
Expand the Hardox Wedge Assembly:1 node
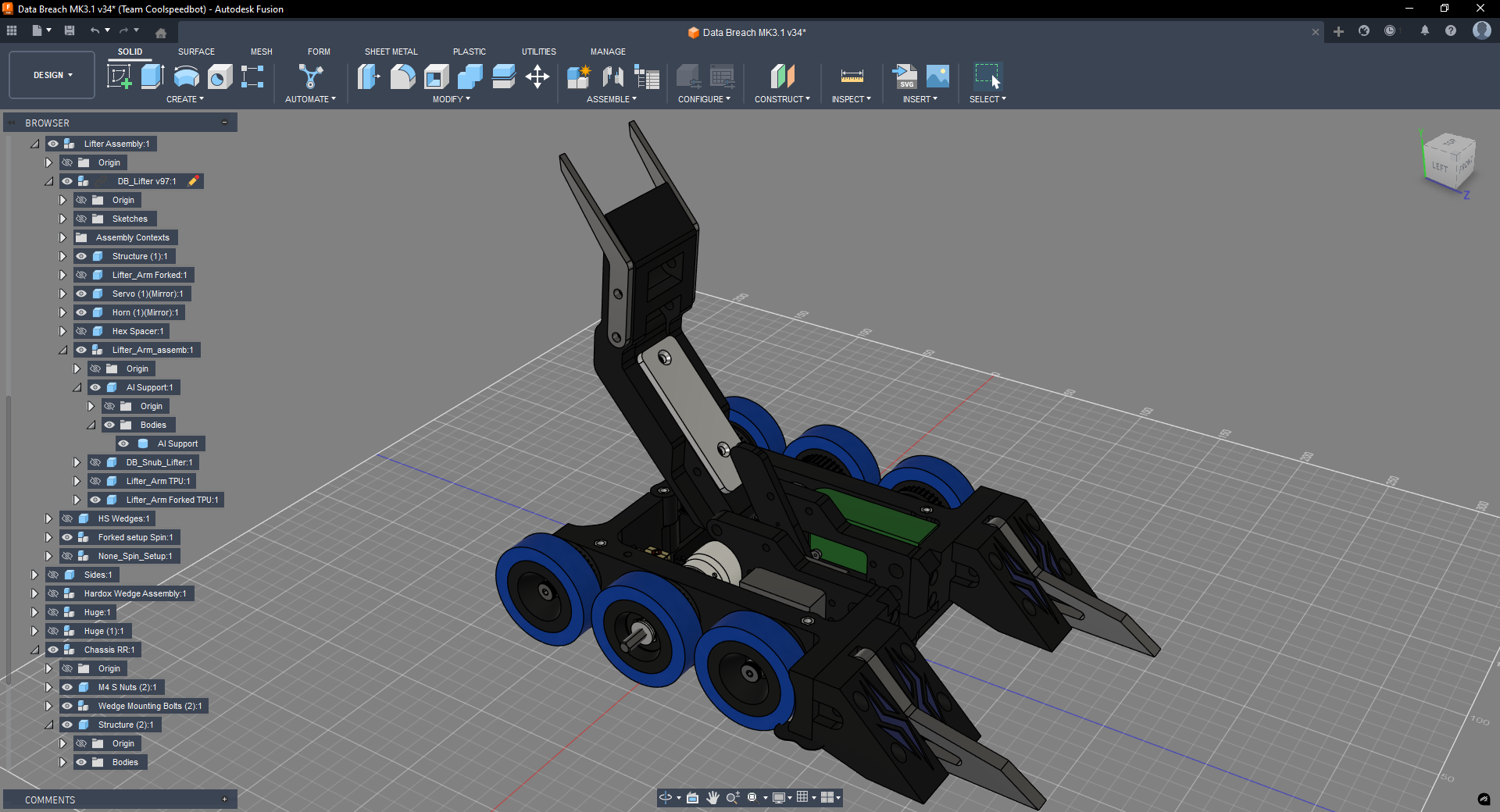point(34,593)
